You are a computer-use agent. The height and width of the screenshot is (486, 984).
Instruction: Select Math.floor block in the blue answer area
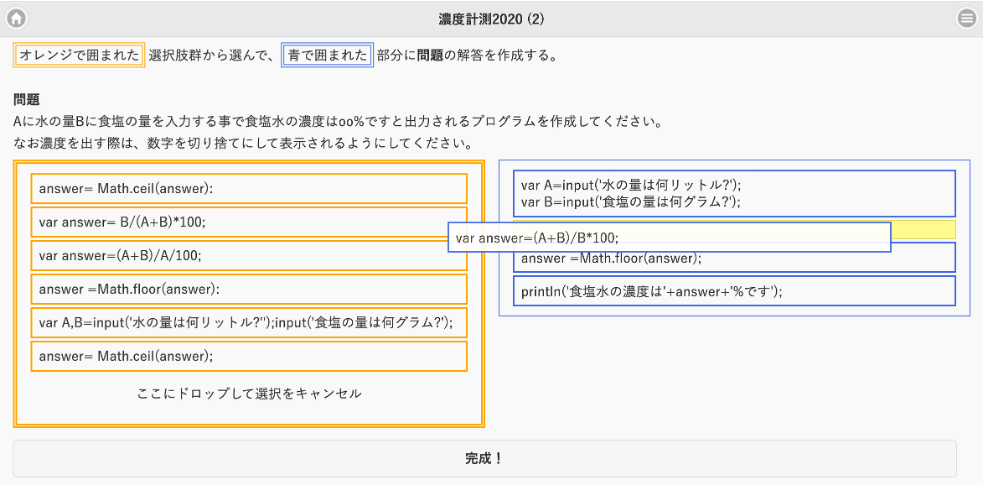tap(735, 258)
